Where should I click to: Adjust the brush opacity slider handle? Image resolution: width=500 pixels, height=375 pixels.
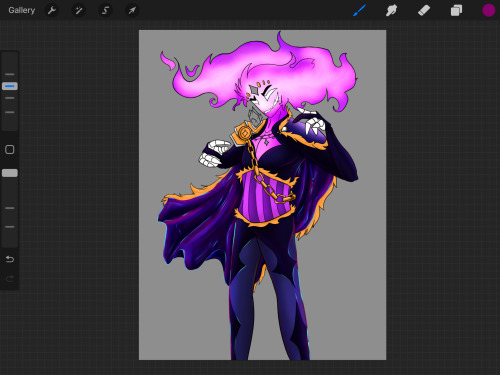10,173
